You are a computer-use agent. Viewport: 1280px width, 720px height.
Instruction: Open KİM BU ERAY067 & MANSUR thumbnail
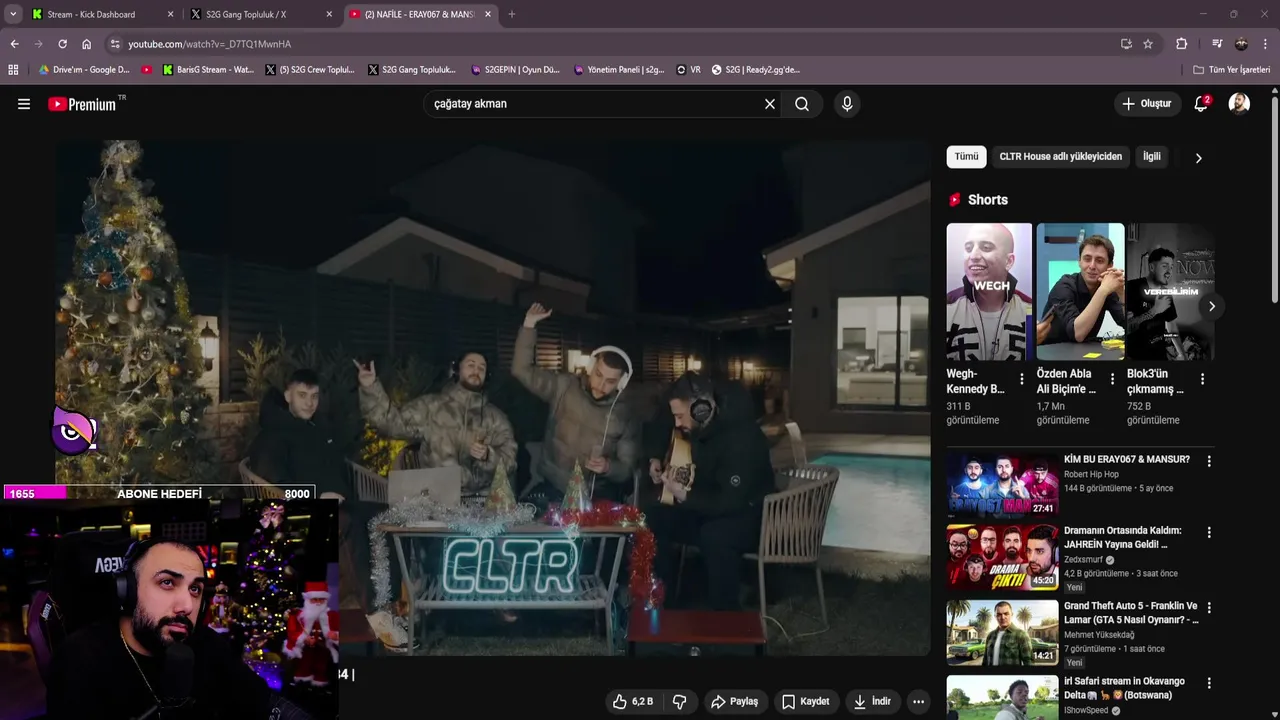coord(1002,484)
